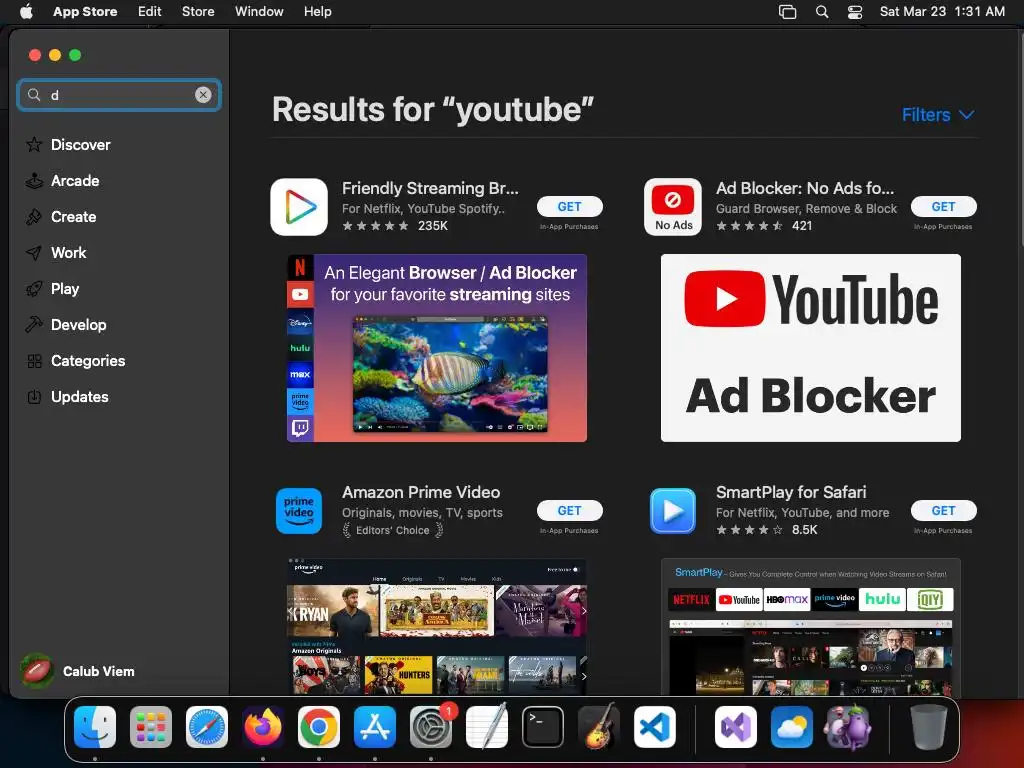
Task: Open the Help menu
Action: 317,12
